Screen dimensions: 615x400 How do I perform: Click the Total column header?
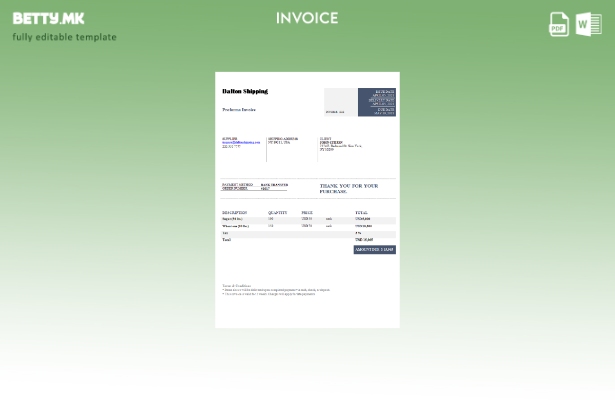tap(361, 212)
